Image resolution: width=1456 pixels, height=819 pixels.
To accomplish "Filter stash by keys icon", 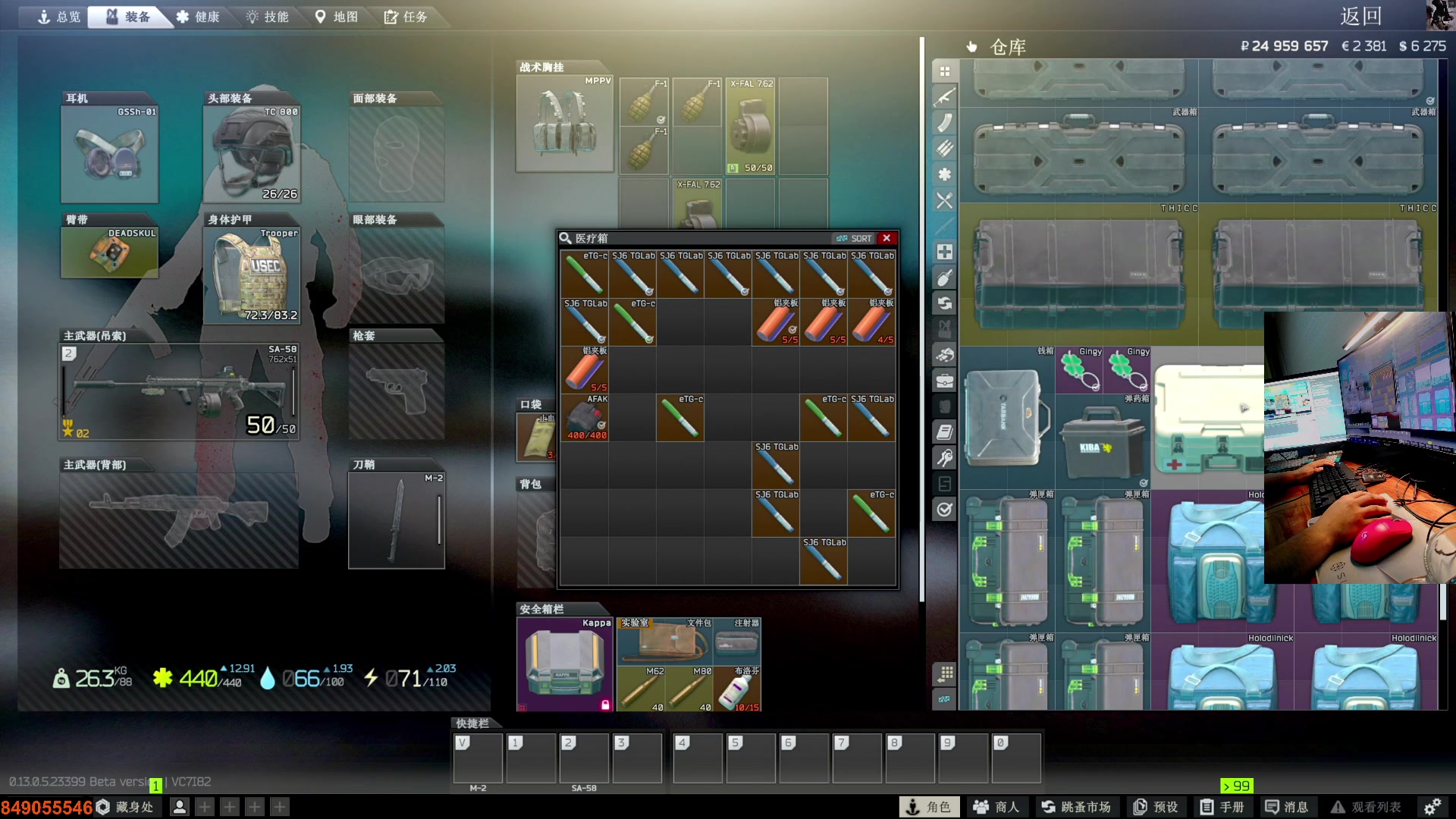I will pyautogui.click(x=944, y=458).
